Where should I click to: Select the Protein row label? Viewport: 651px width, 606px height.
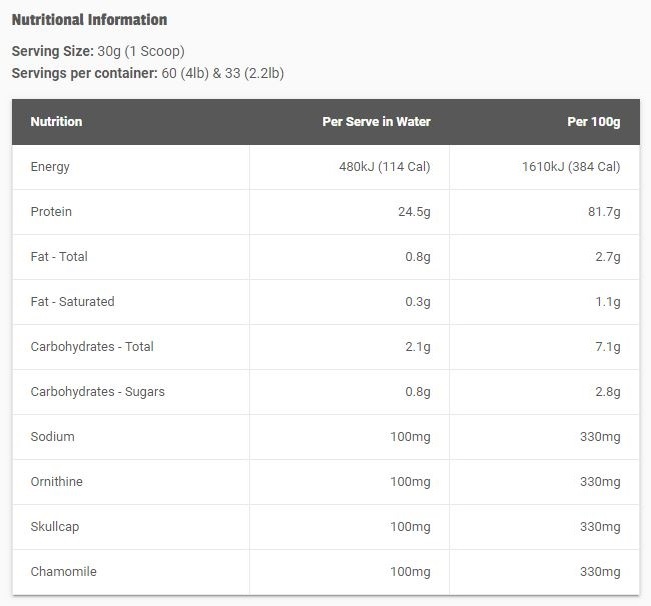click(x=51, y=212)
